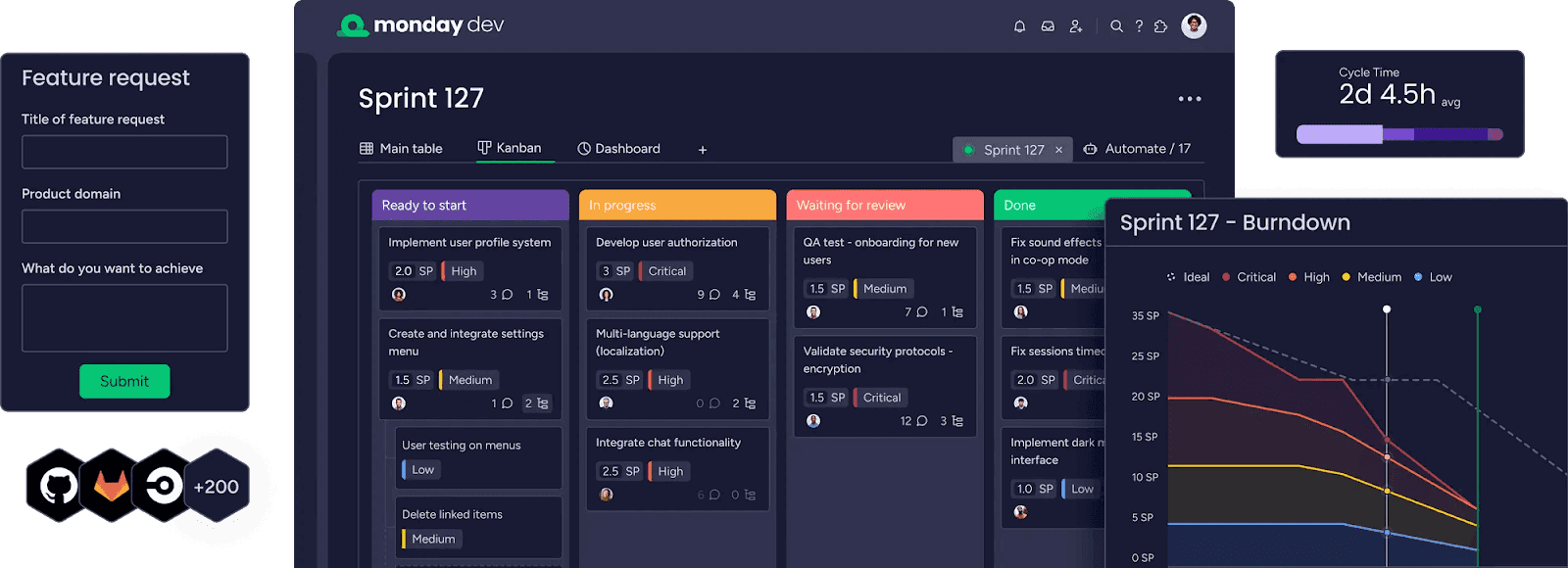Click the white marker line on burndown chart

pos(1387,436)
